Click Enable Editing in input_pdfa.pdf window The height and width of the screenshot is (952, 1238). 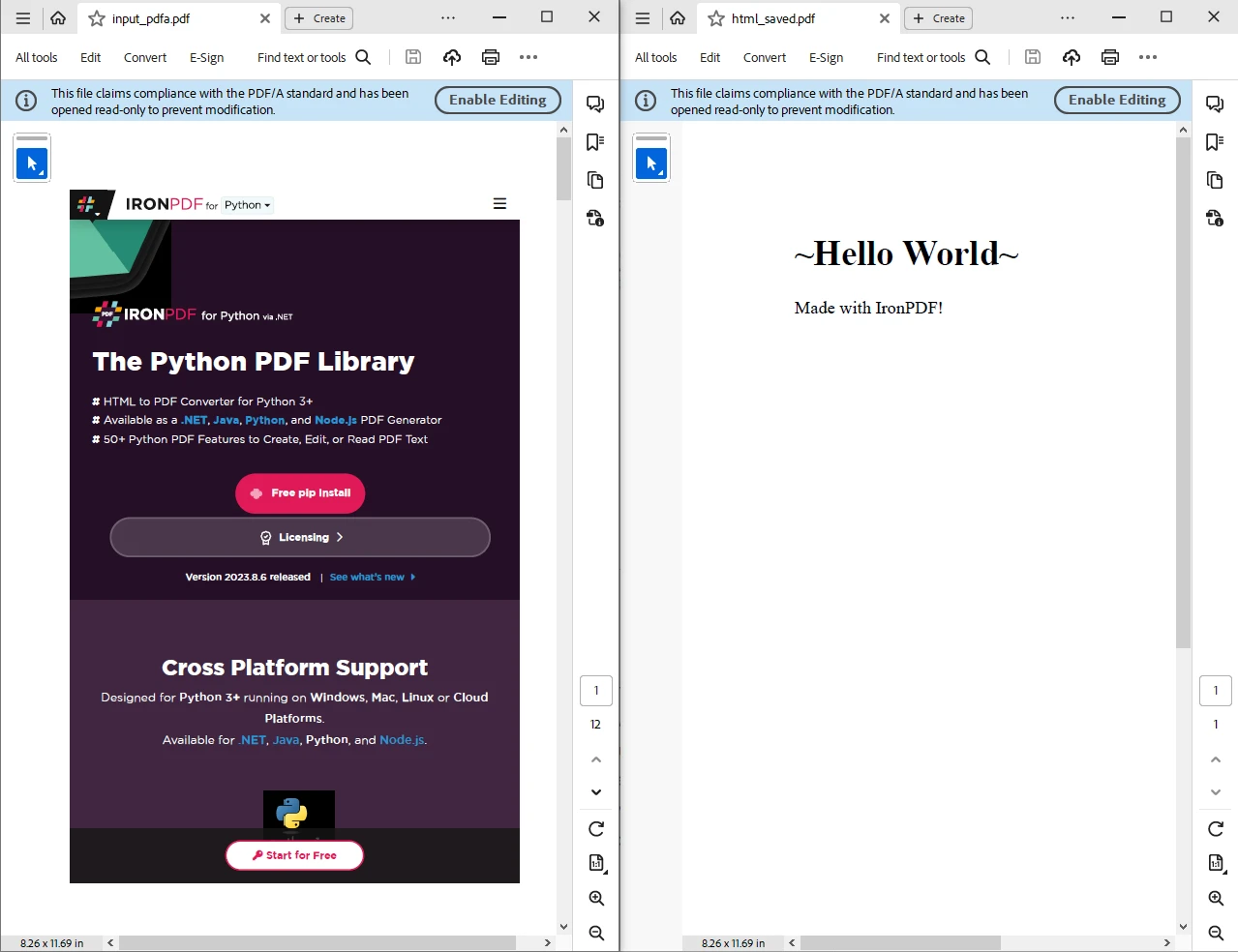coord(498,100)
